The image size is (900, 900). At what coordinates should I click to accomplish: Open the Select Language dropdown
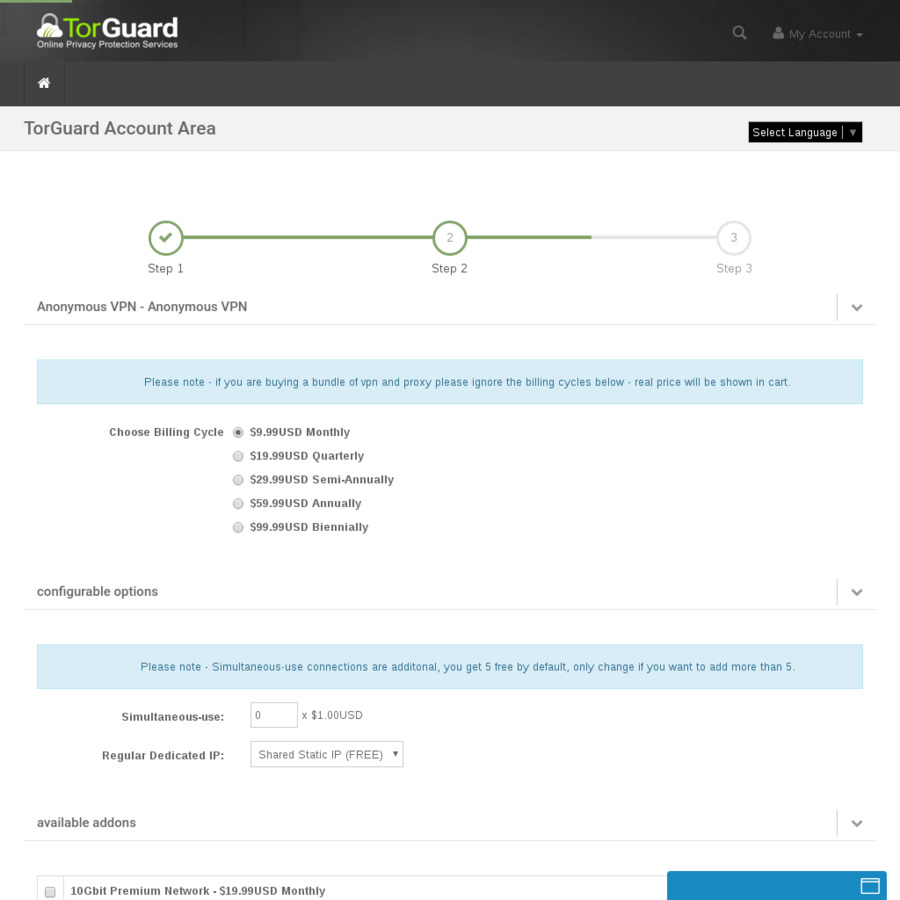coord(805,132)
